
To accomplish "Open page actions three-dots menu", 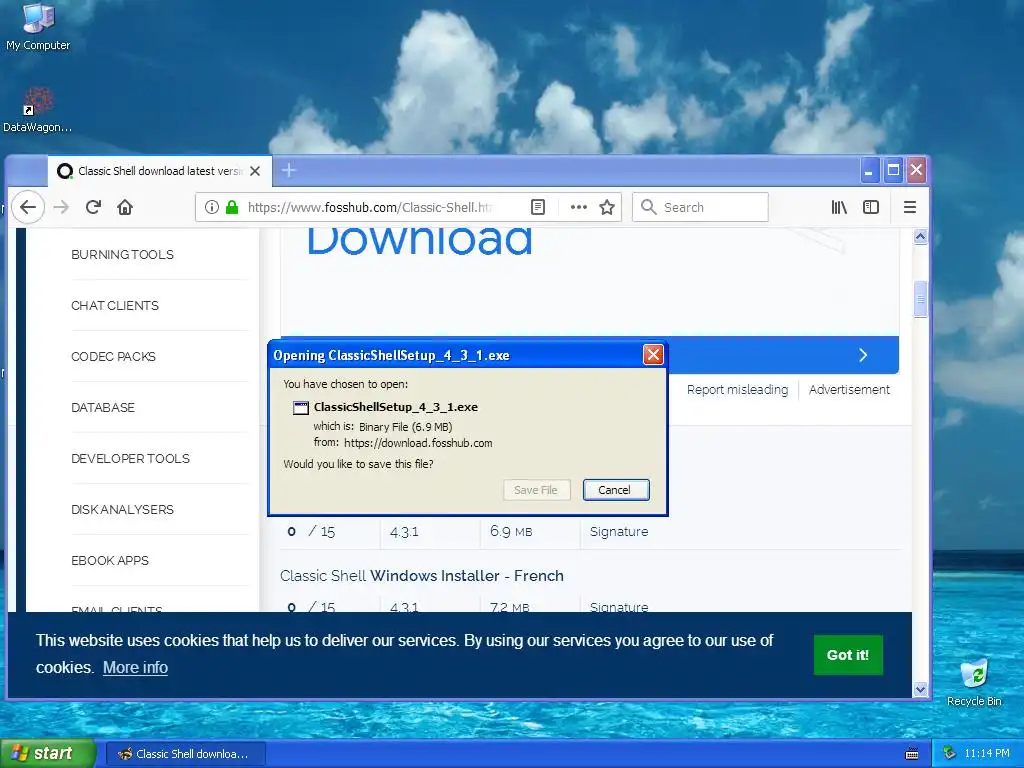I will pos(579,207).
